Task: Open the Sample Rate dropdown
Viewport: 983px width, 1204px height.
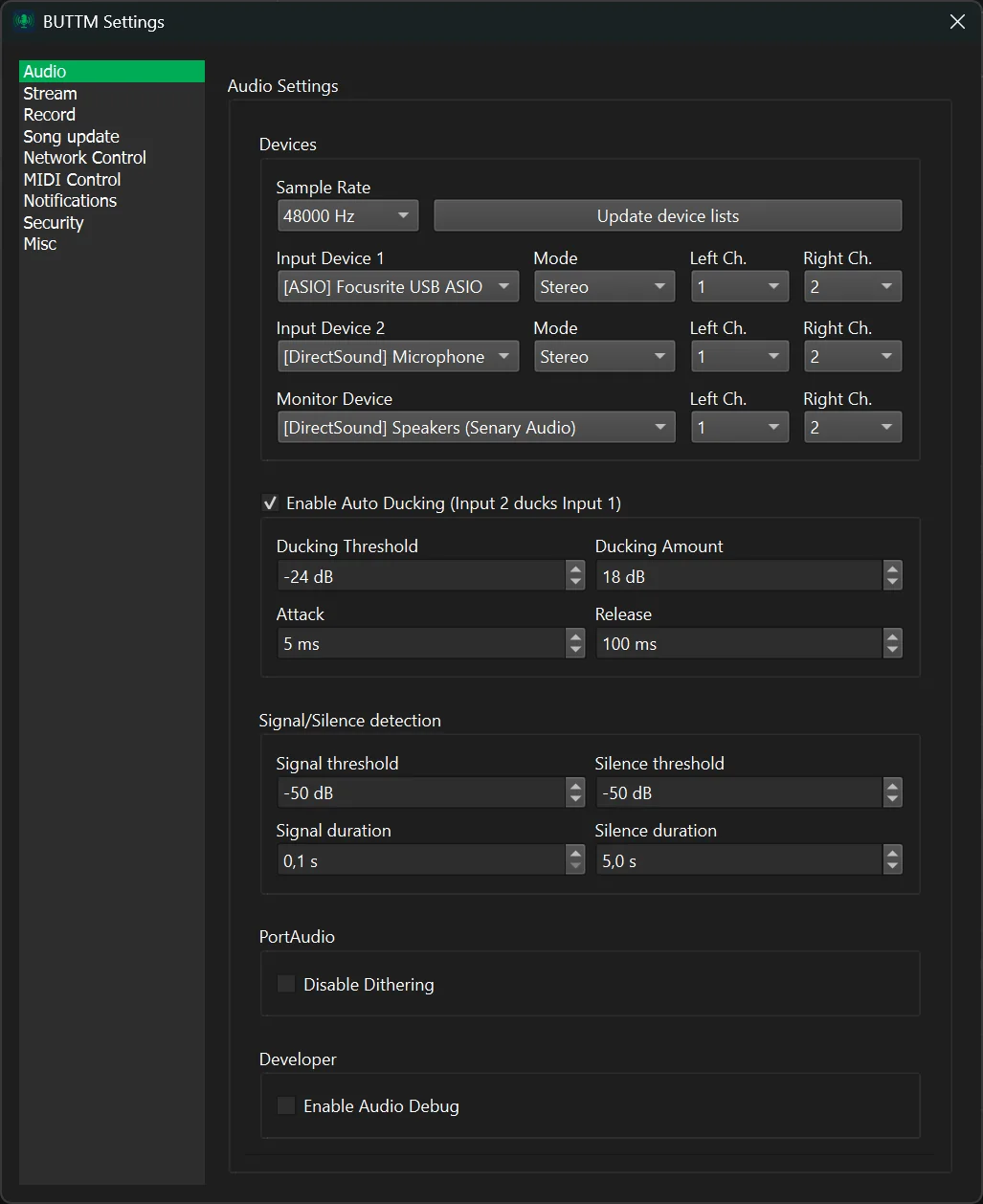Action: click(x=347, y=215)
